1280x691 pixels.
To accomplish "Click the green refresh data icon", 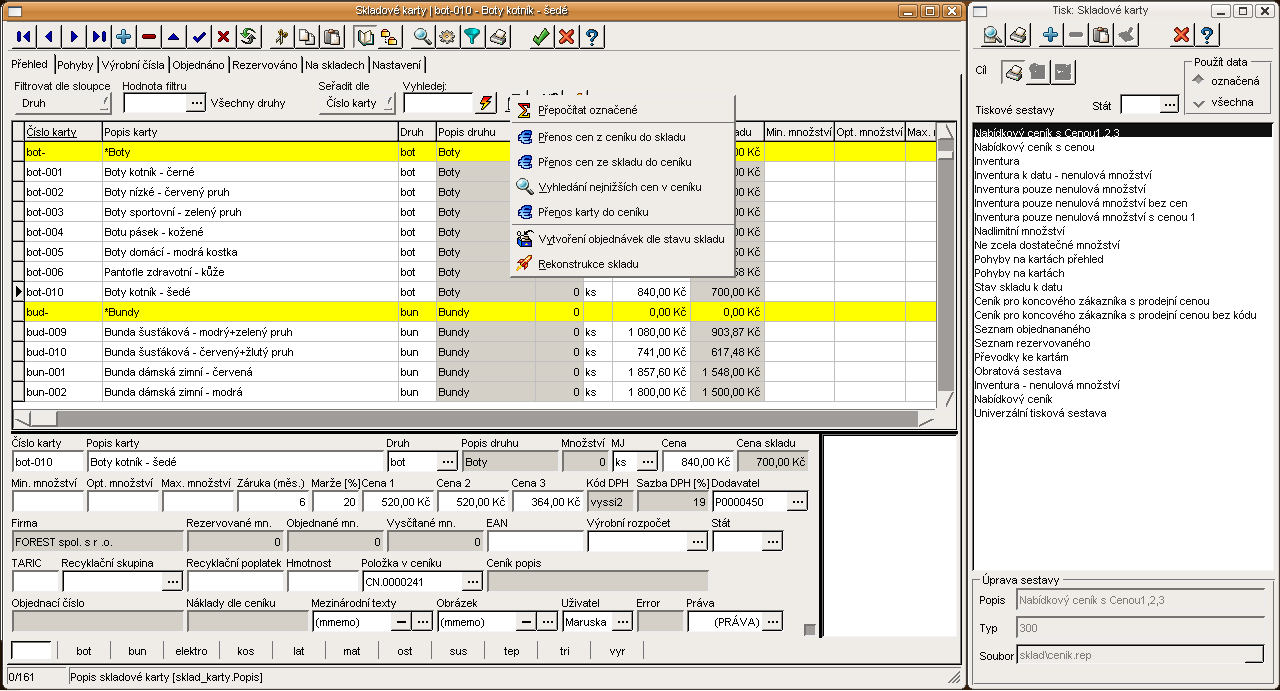I will tap(249, 37).
